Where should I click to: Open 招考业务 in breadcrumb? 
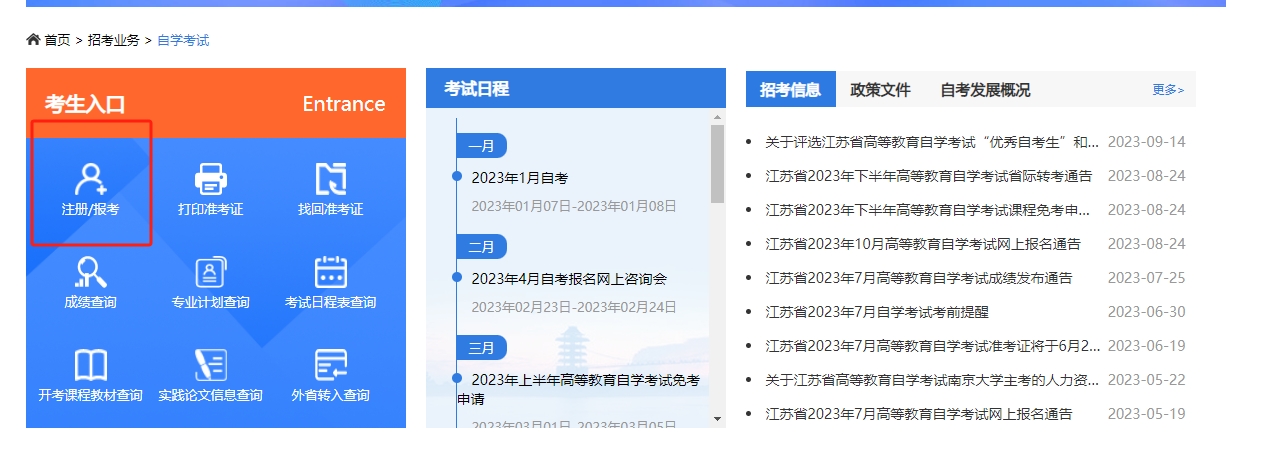[x=113, y=40]
